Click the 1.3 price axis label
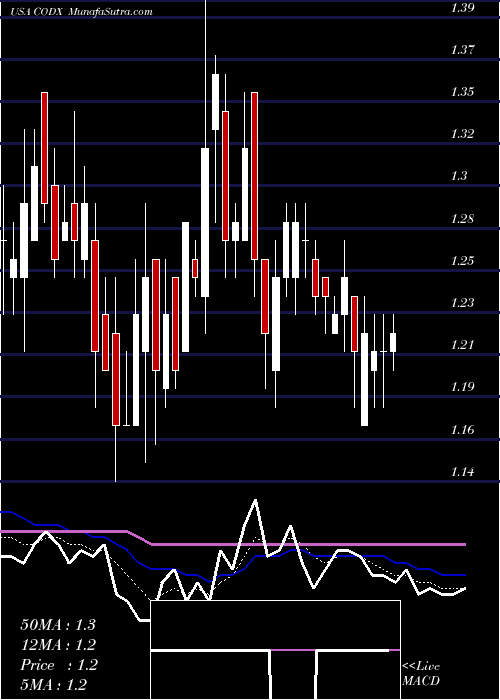Screen dimensions: 500x700 click(x=459, y=177)
